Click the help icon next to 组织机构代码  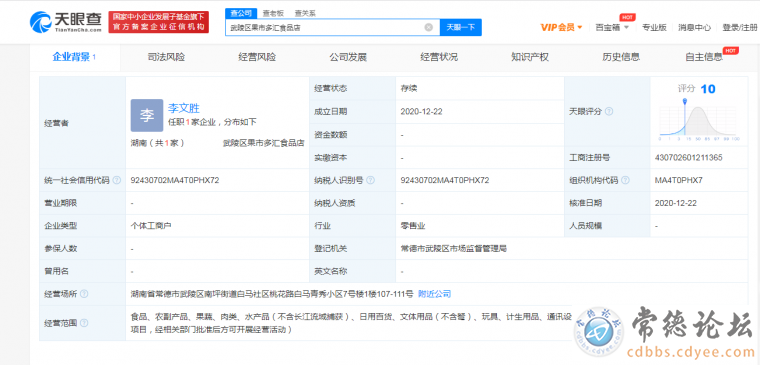[625, 180]
